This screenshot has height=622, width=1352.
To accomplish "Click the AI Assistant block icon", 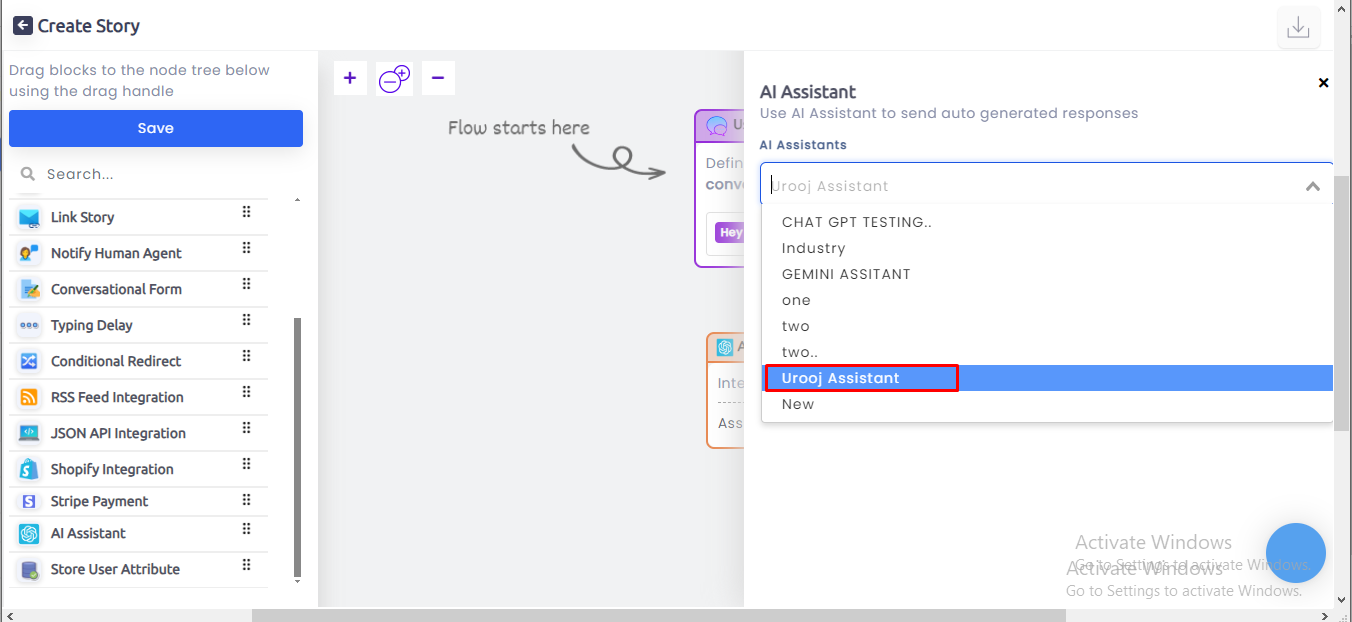I will 29,533.
